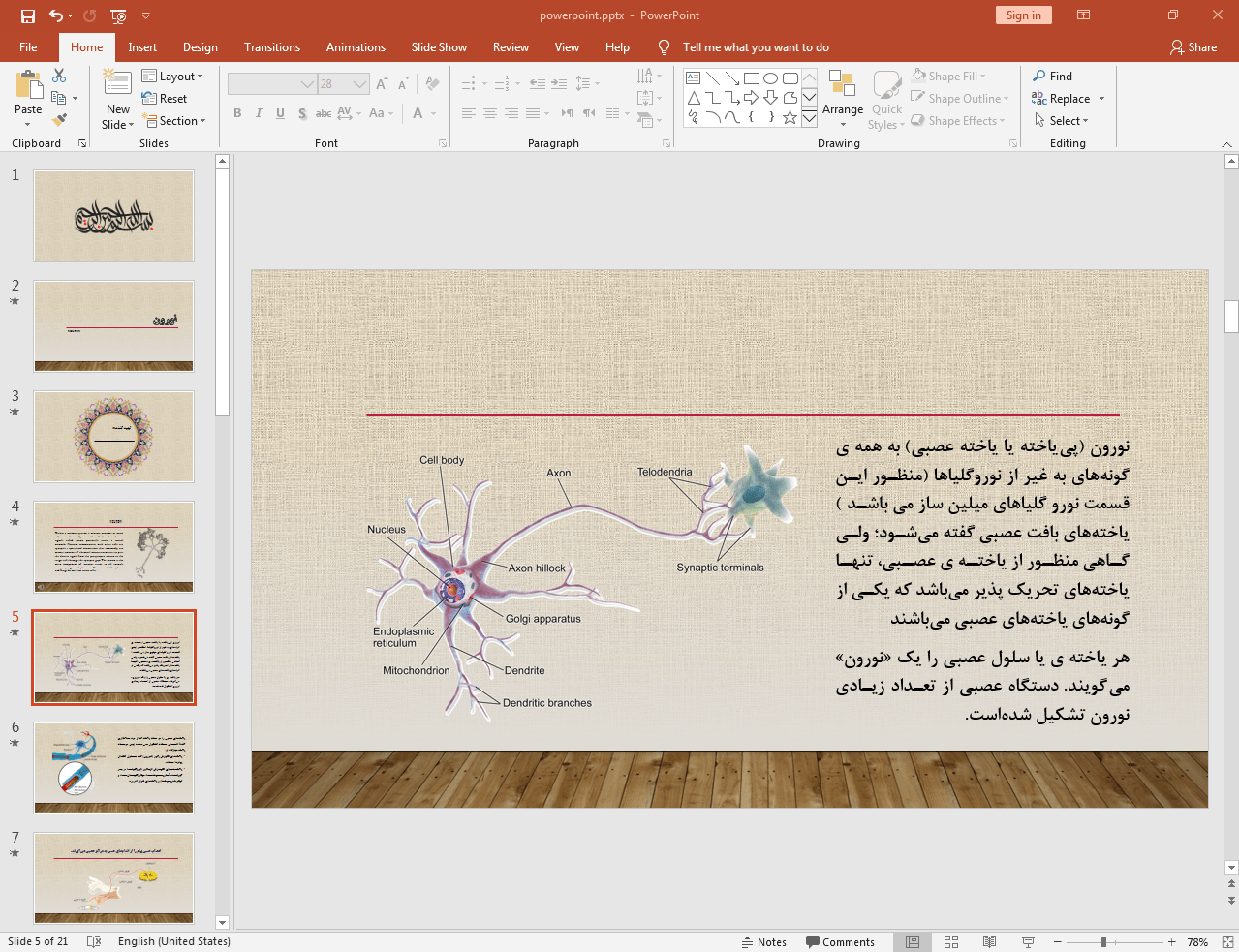Click the Paste clipboard icon
1239x952 pixels.
tap(28, 87)
